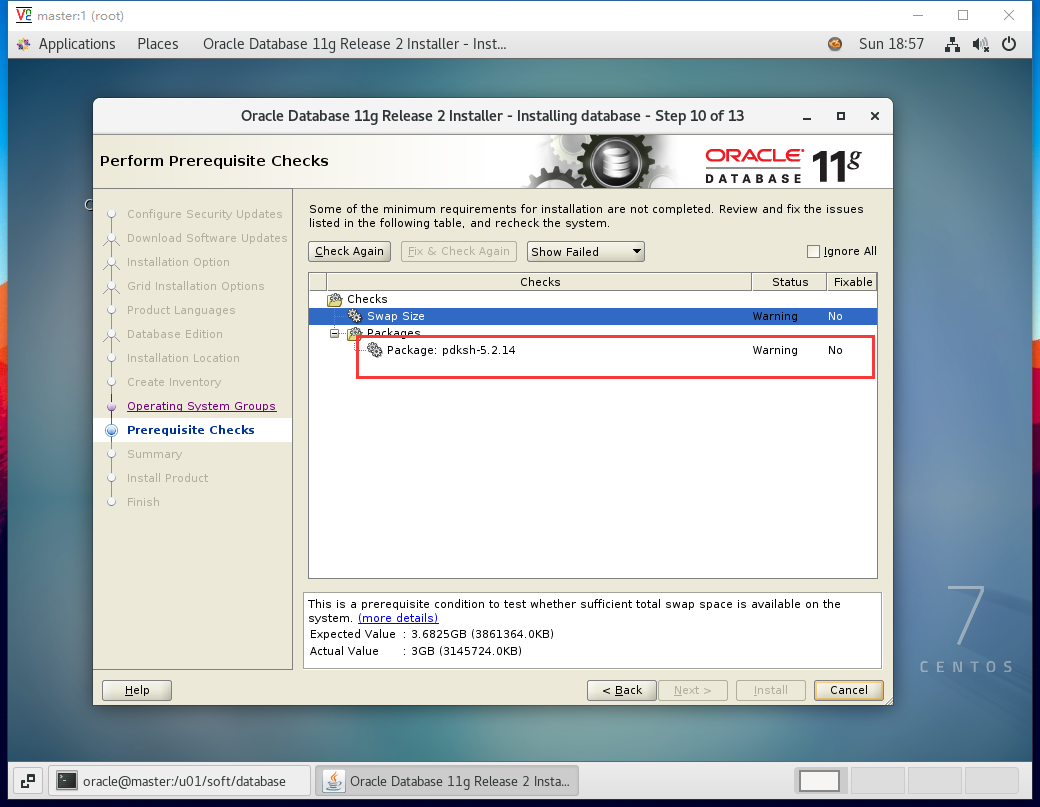Open the power menu icon
This screenshot has width=1040, height=807.
click(x=1009, y=44)
